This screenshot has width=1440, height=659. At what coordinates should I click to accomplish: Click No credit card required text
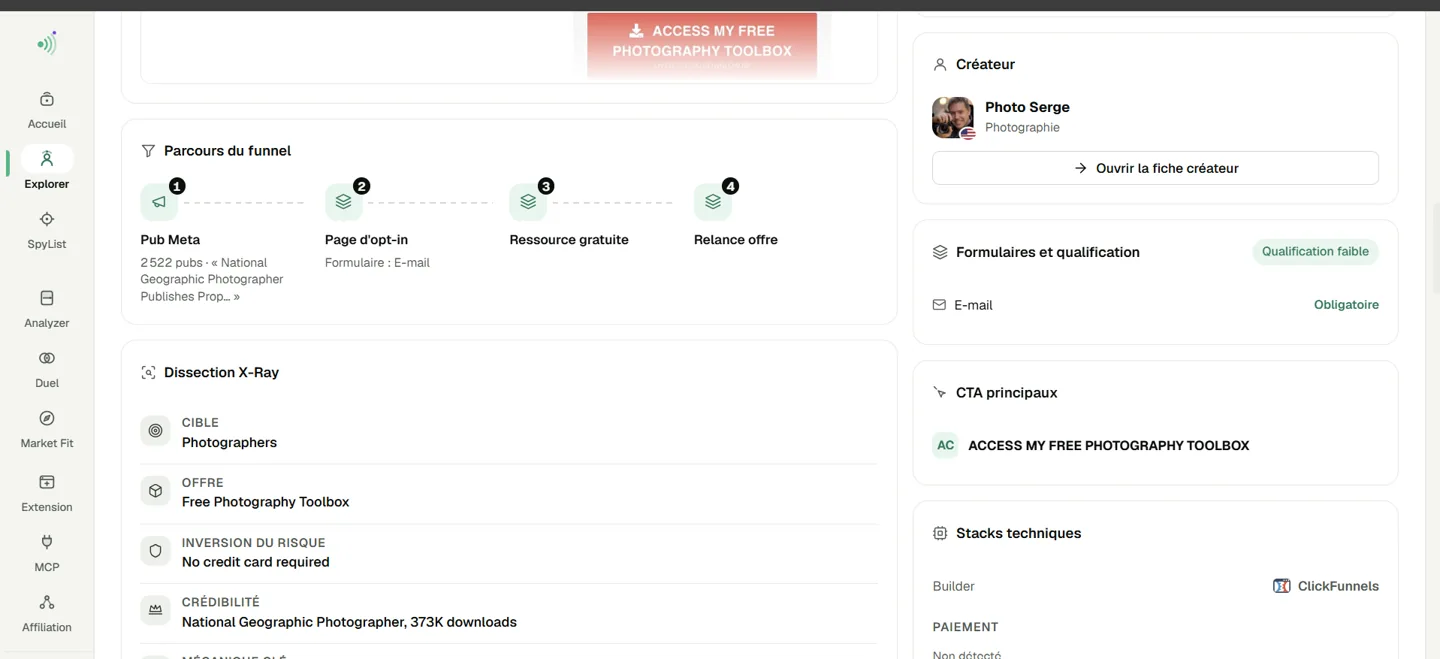[255, 562]
